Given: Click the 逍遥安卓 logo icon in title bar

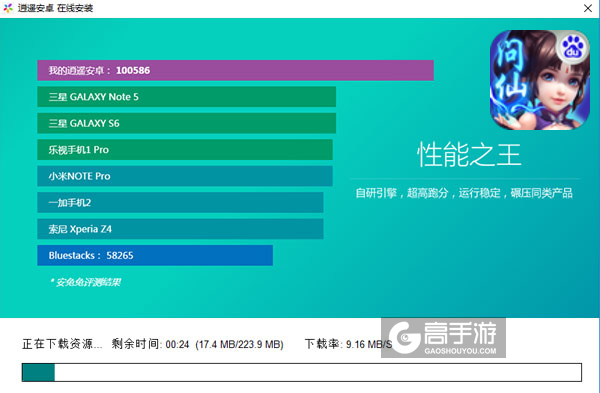Looking at the screenshot, I should click(8, 8).
